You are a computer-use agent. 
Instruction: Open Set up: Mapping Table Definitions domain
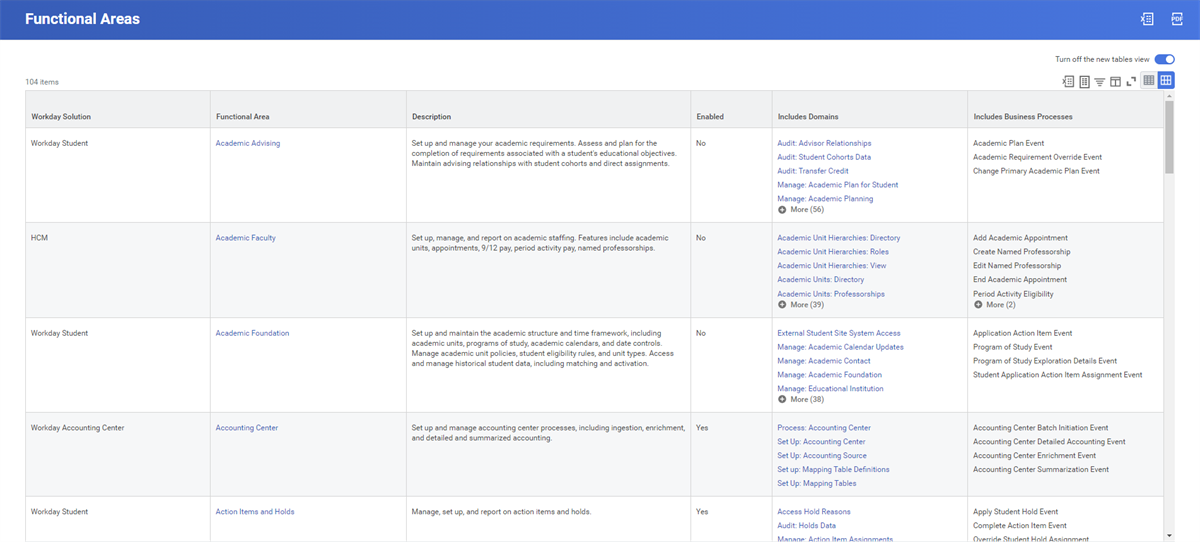coord(833,470)
